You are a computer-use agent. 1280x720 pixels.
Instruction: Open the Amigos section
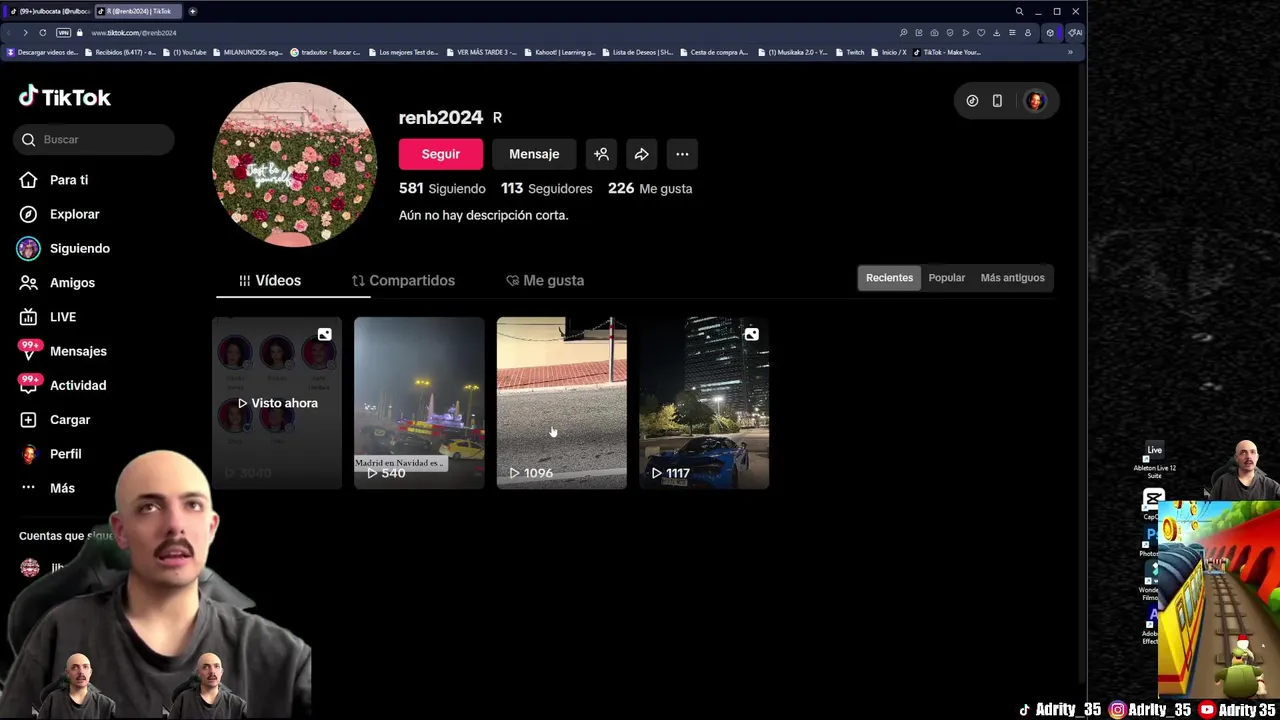point(58,283)
